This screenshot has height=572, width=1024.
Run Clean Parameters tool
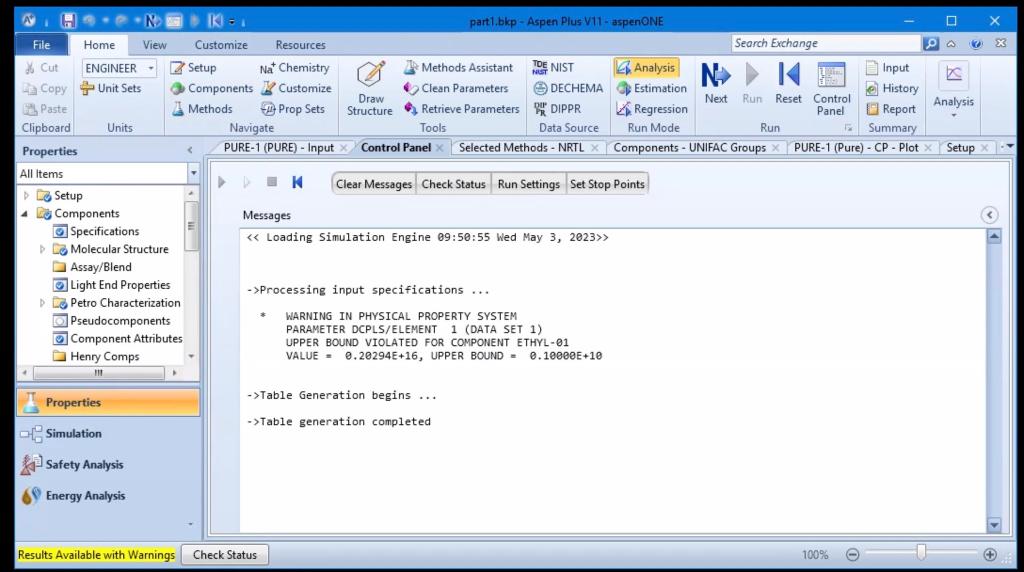pos(455,88)
